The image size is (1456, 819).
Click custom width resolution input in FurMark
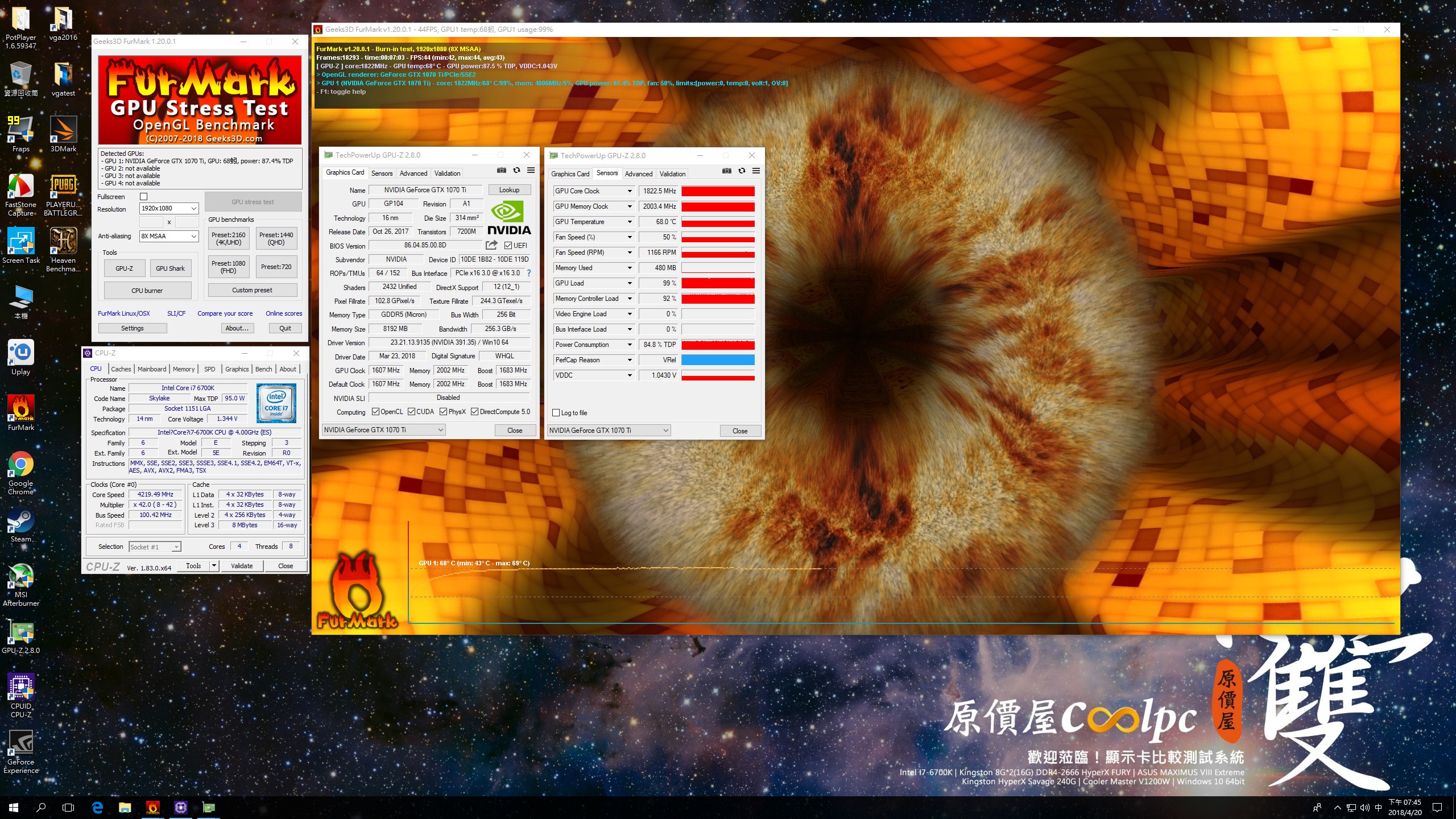(151, 222)
